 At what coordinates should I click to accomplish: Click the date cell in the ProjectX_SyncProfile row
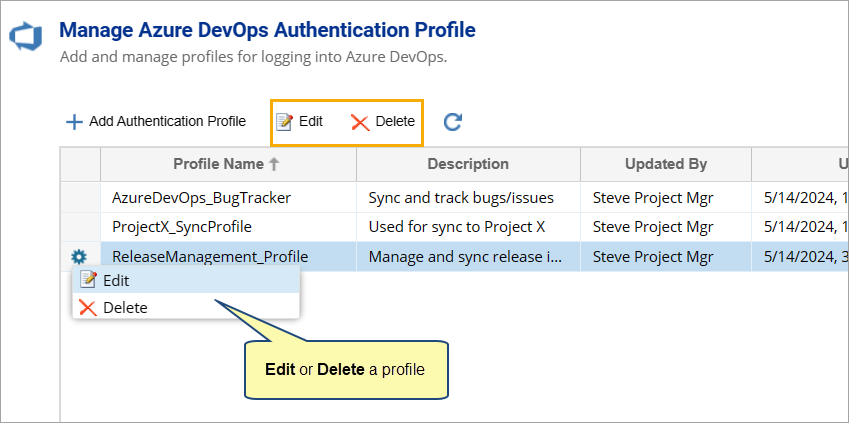click(x=799, y=227)
